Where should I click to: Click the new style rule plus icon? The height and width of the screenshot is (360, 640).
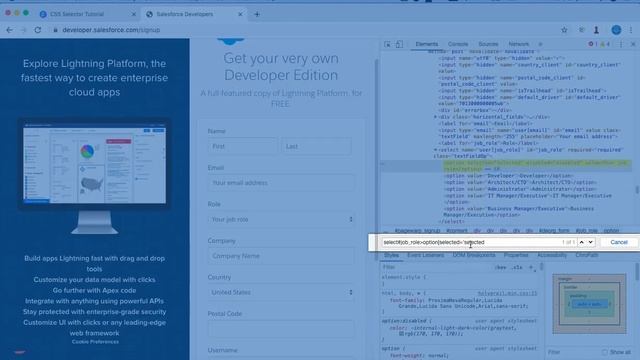pyautogui.click(x=531, y=267)
